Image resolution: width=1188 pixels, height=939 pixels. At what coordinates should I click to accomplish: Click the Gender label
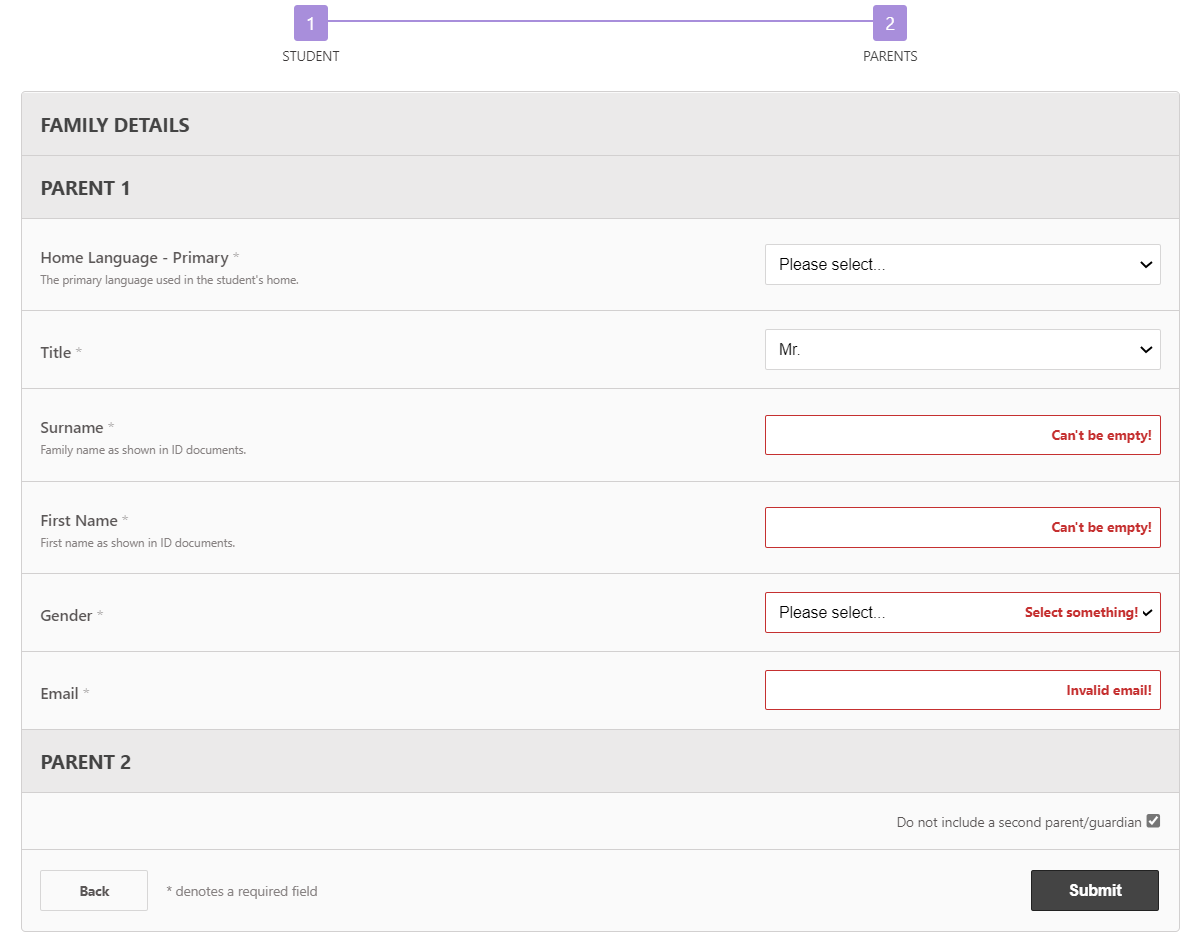click(x=66, y=615)
